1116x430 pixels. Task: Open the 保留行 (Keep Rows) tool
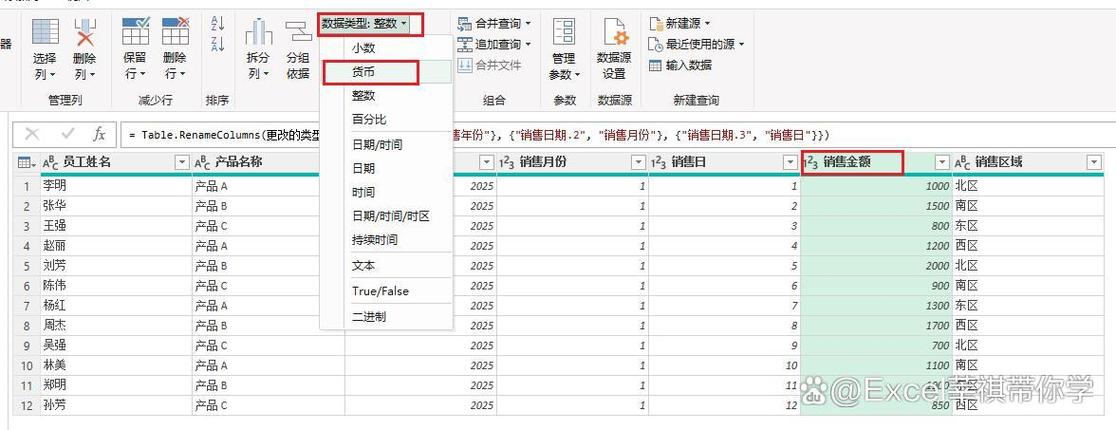135,50
